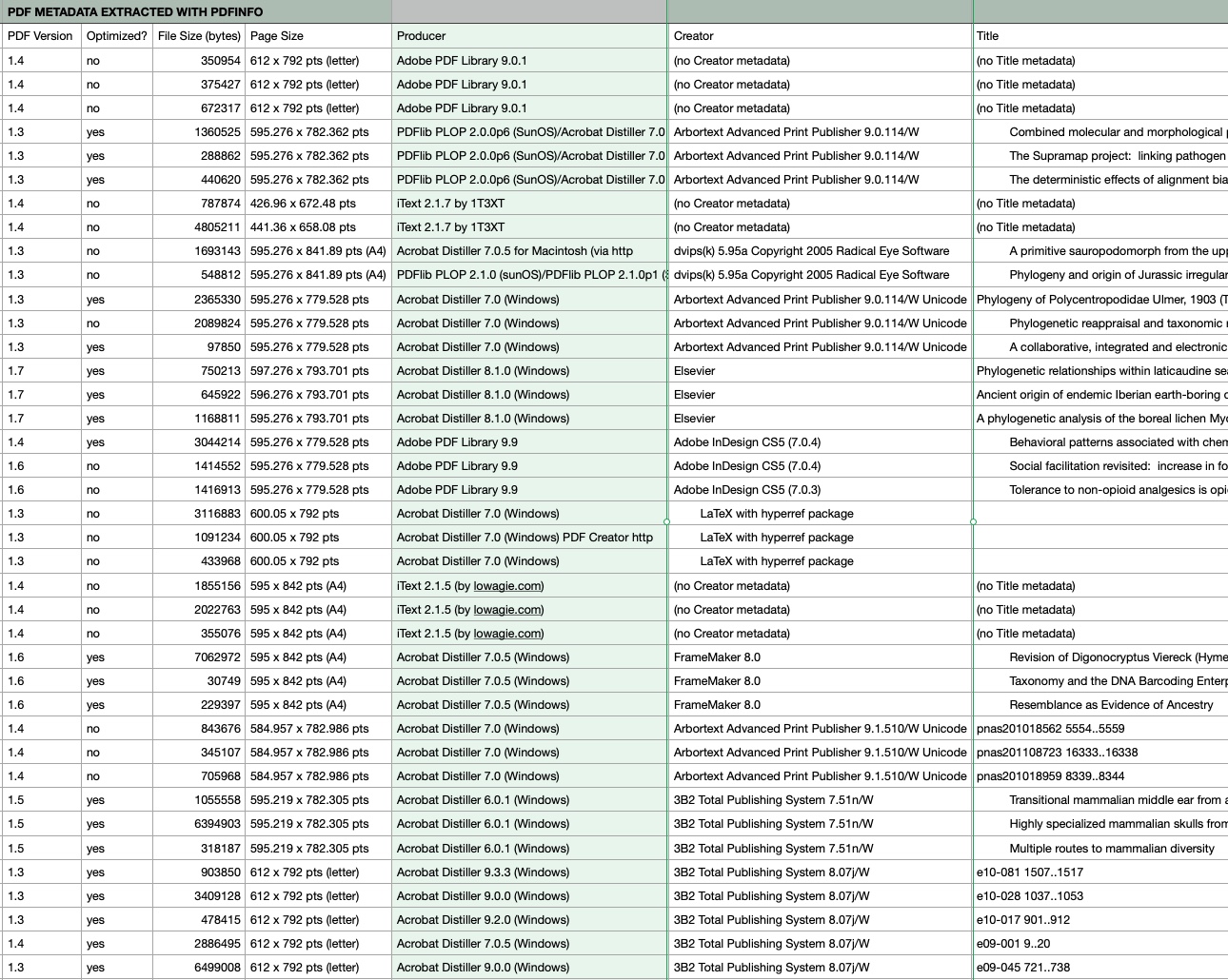1228x980 pixels.
Task: Click the File Size (bytes) header cell
Action: click(x=198, y=36)
